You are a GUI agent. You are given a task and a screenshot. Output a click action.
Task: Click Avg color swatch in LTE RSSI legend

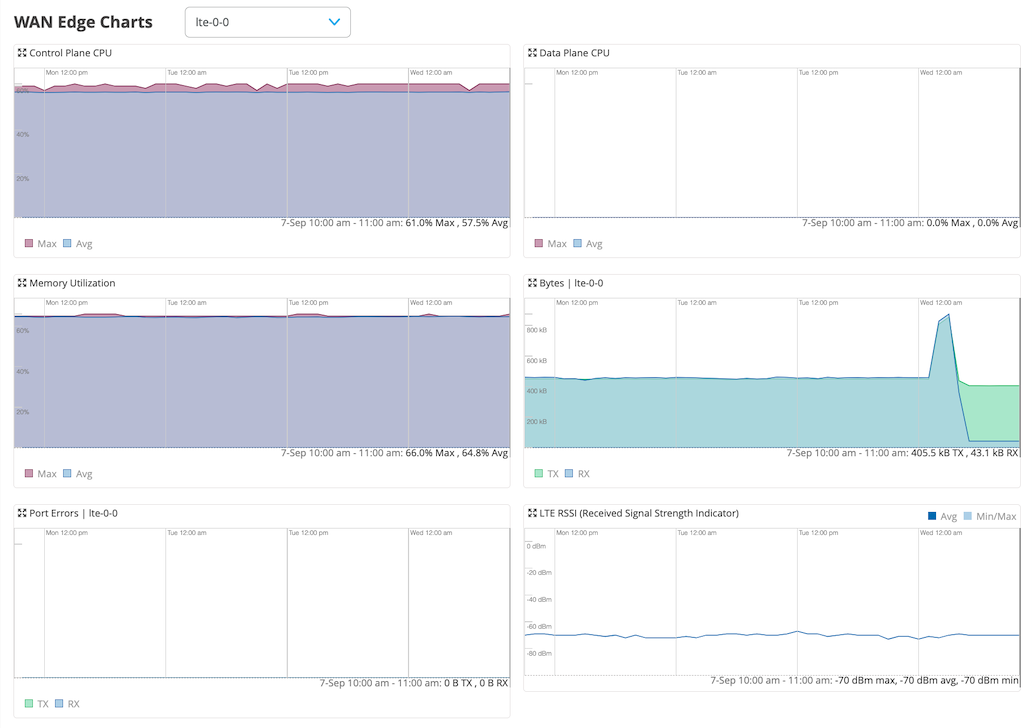[x=933, y=516]
